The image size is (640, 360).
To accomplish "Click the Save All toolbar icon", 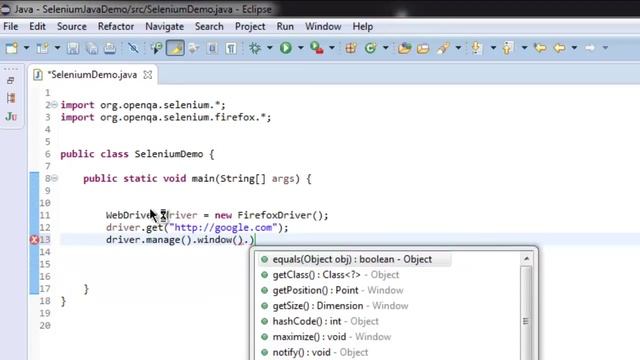I will click(x=92, y=48).
